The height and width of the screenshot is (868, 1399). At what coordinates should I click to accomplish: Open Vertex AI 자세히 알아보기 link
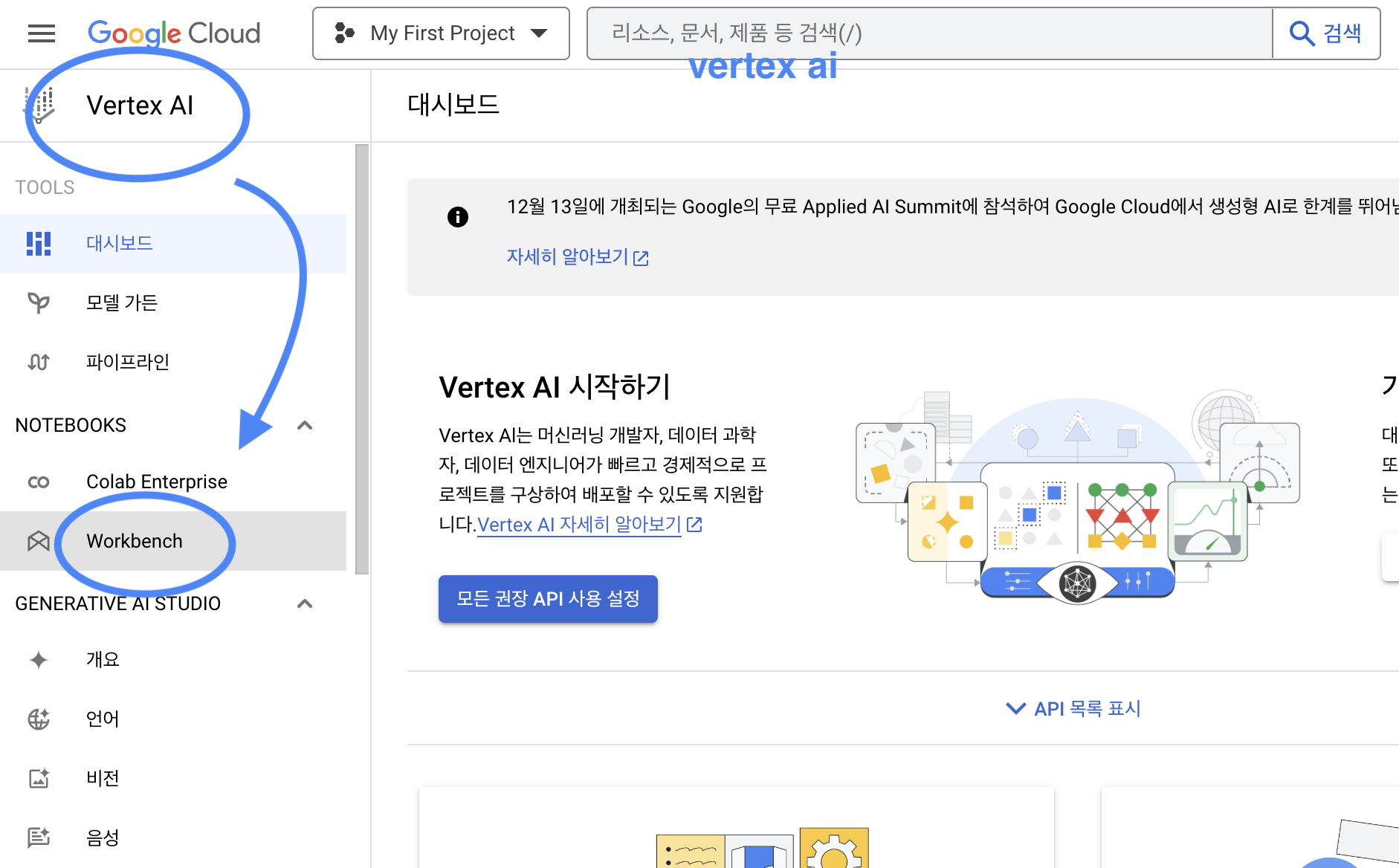pyautogui.click(x=589, y=525)
